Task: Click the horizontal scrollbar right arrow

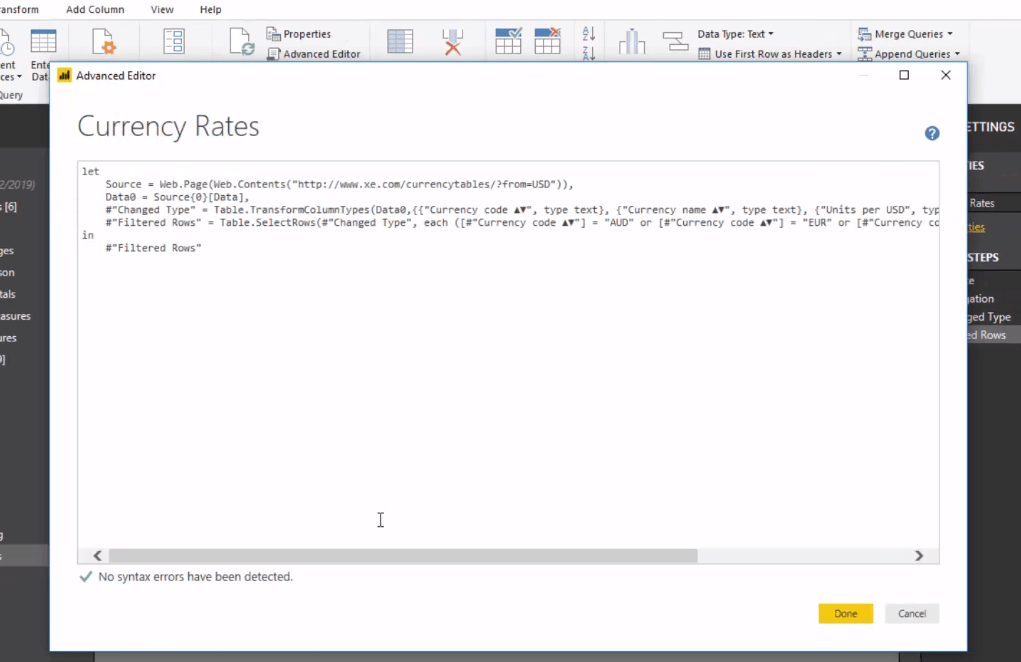Action: [919, 555]
